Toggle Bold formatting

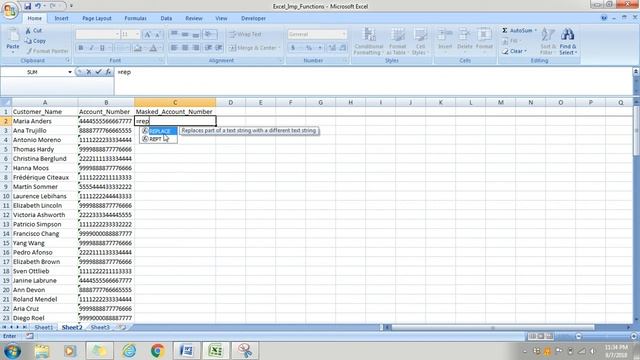tap(81, 48)
